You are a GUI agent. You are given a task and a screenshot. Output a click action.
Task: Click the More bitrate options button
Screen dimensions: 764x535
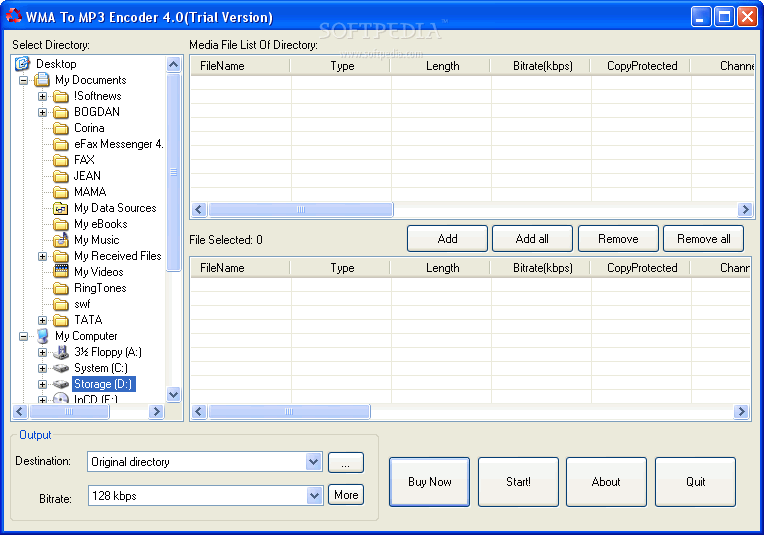pyautogui.click(x=346, y=495)
